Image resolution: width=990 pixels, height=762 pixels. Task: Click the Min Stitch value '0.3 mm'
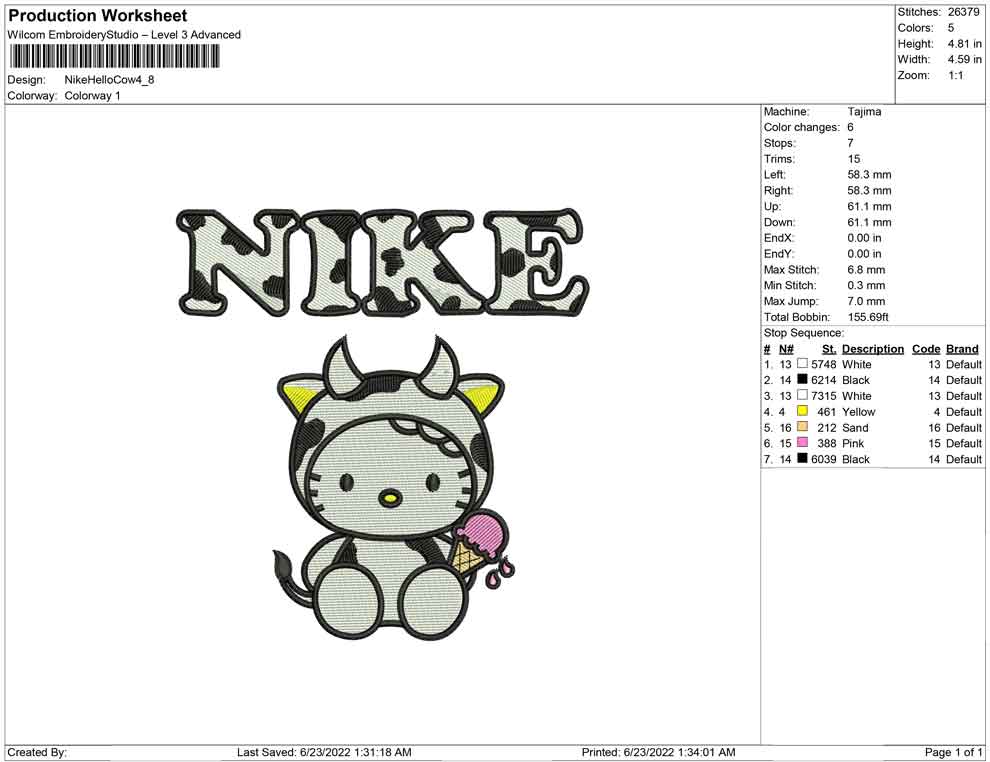866,285
